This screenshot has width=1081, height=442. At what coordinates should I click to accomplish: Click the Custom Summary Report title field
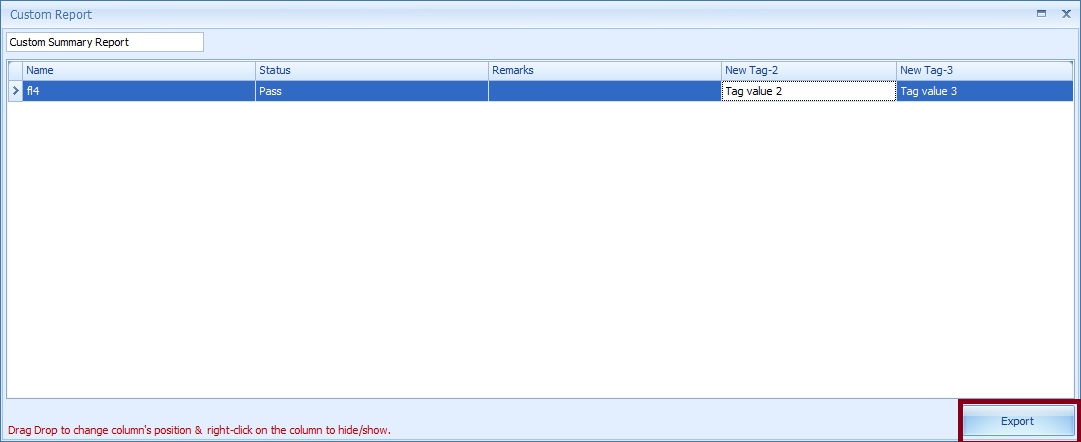[x=105, y=42]
